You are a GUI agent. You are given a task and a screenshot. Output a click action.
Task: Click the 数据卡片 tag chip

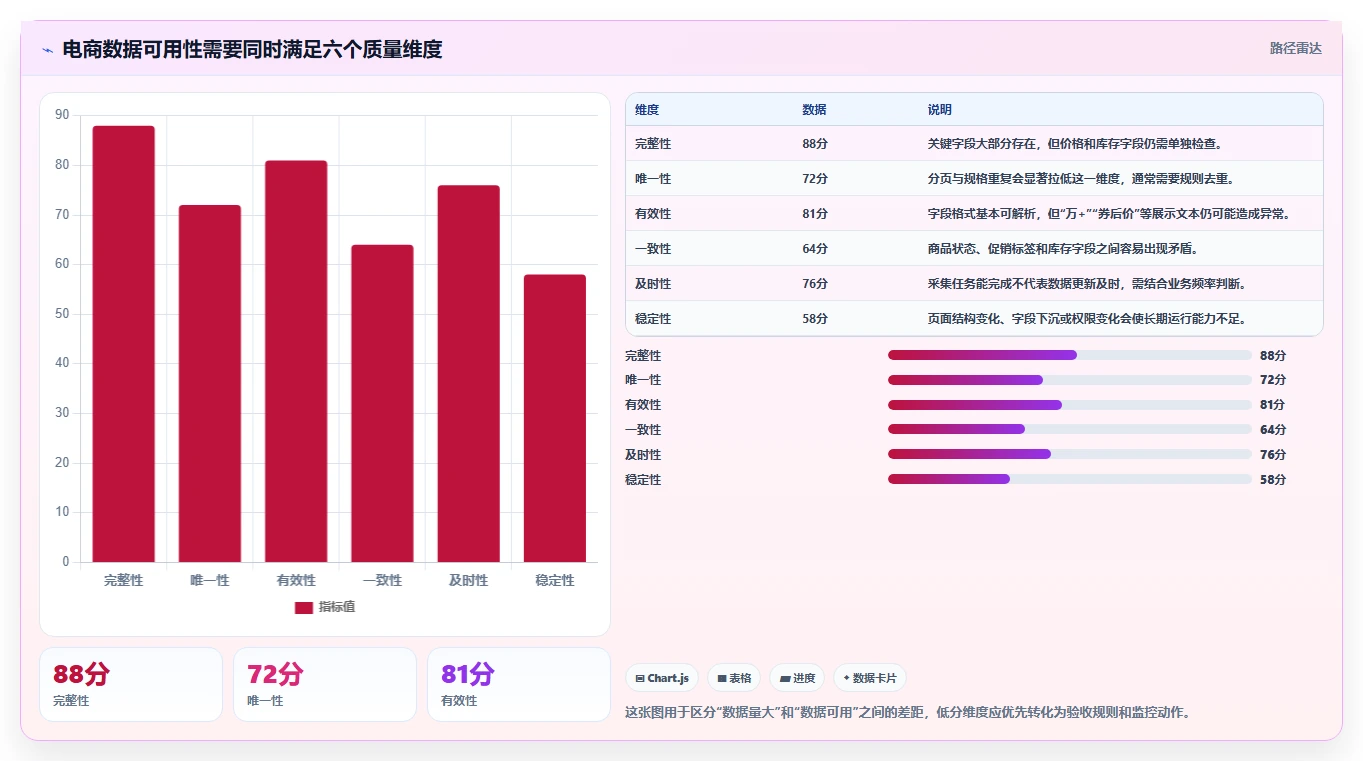pos(870,678)
